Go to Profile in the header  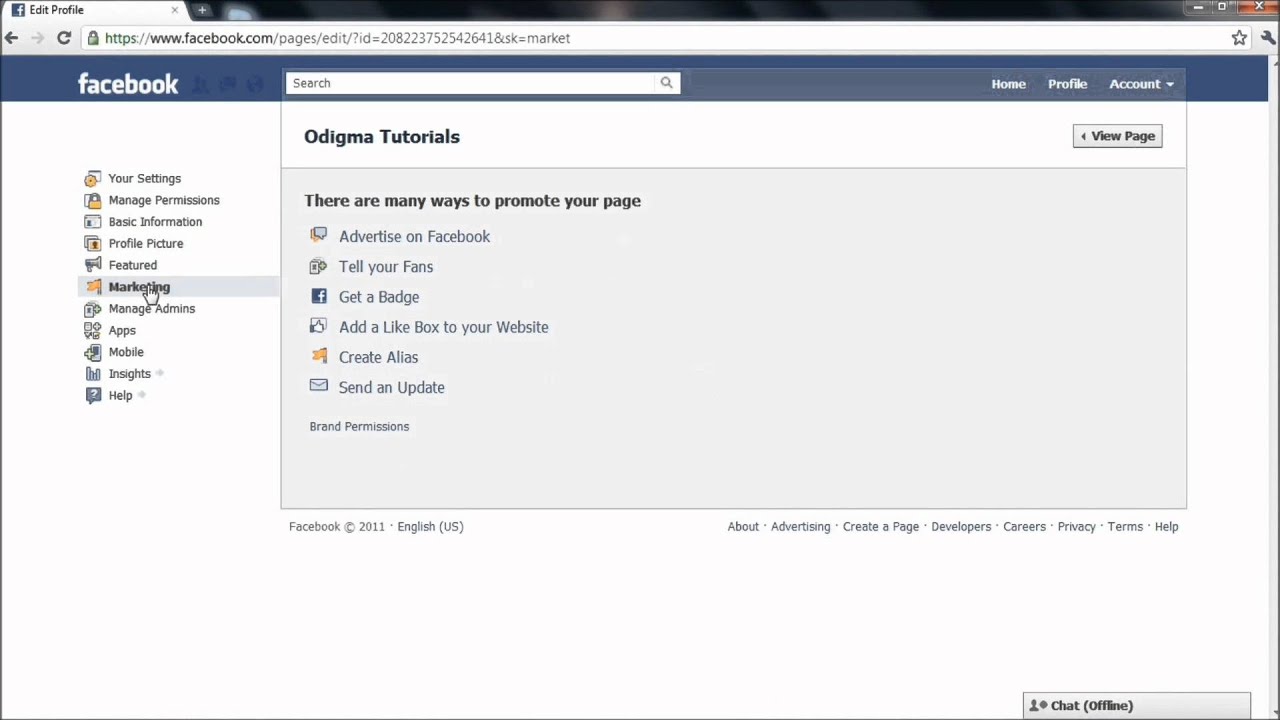pyautogui.click(x=1067, y=84)
